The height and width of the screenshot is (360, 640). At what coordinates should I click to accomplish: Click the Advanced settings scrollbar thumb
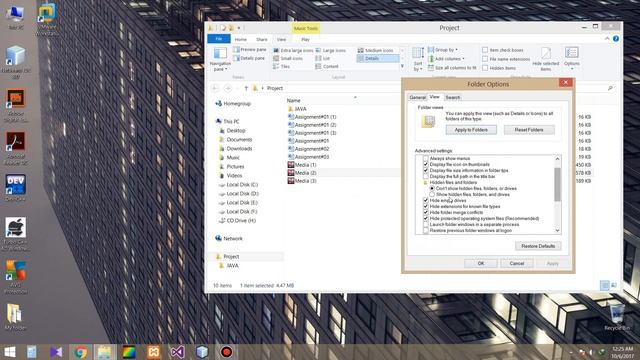click(x=558, y=184)
